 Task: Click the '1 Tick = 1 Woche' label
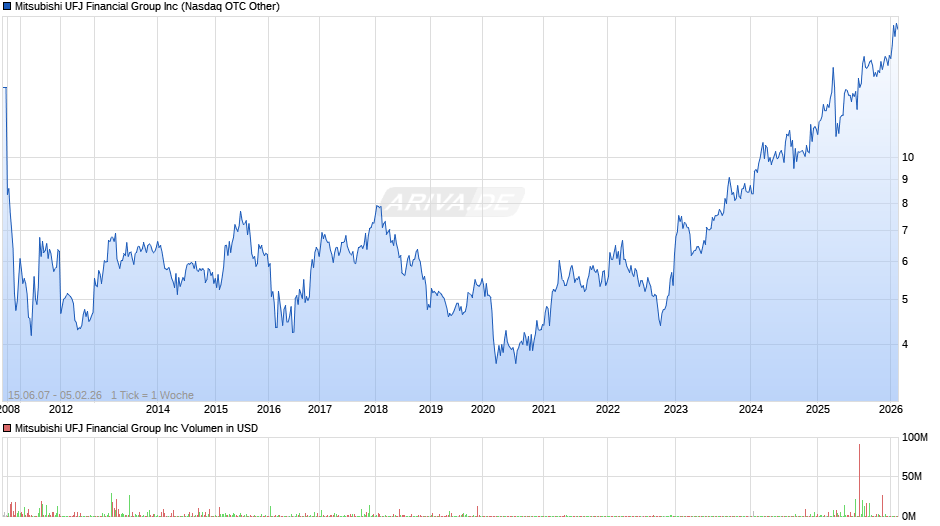[x=152, y=395]
